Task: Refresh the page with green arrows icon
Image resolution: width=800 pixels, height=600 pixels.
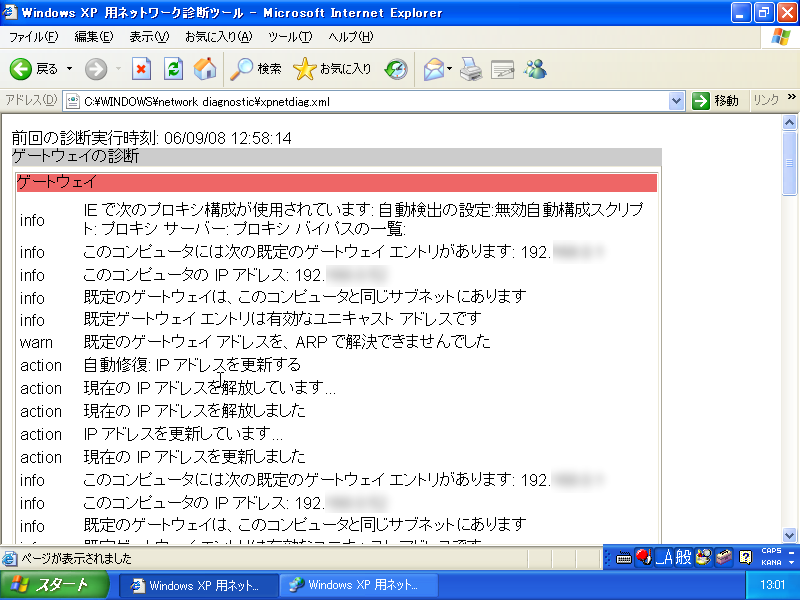Action: 173,69
